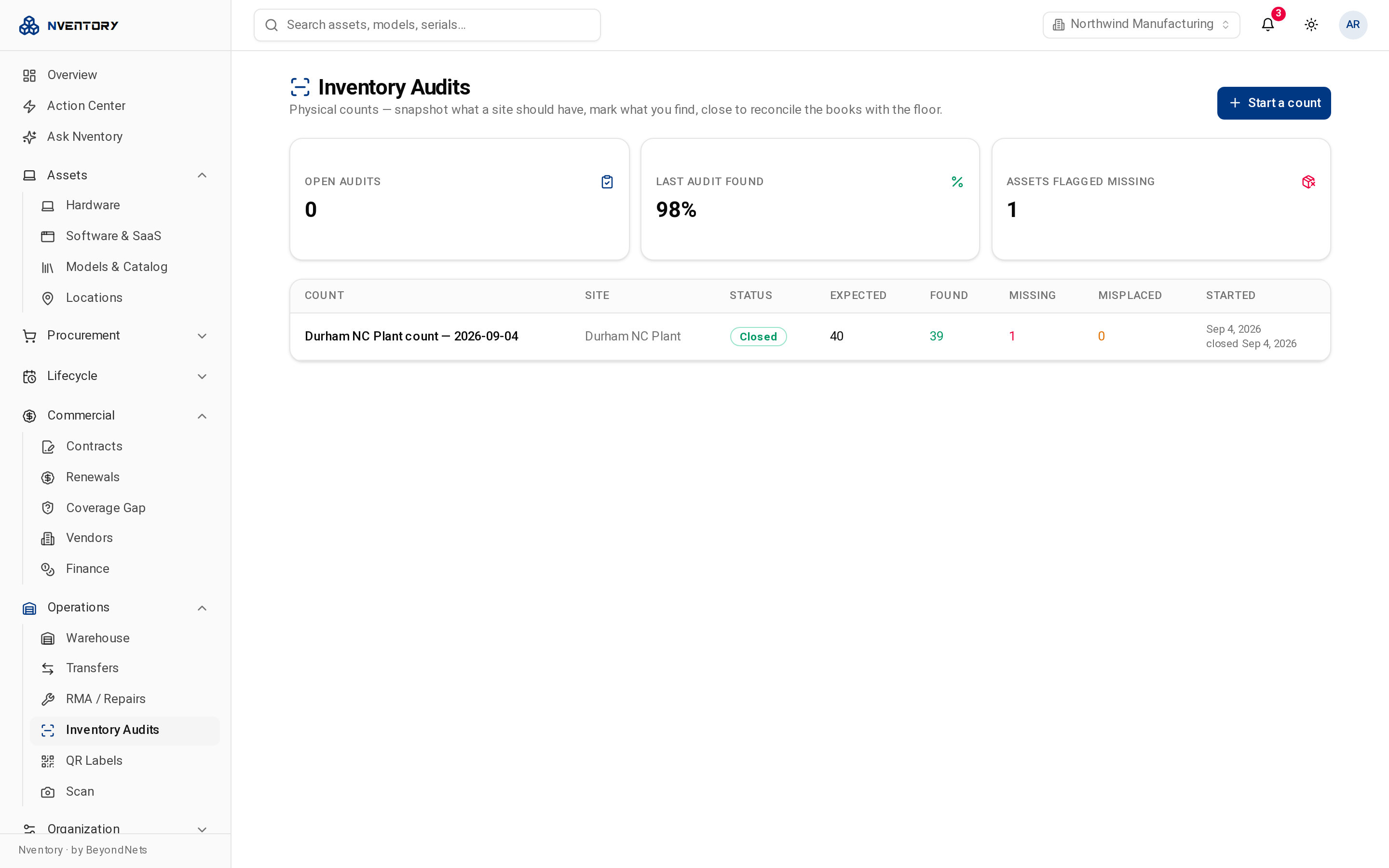1389x868 pixels.
Task: Open the AR user avatar menu
Action: (x=1353, y=25)
